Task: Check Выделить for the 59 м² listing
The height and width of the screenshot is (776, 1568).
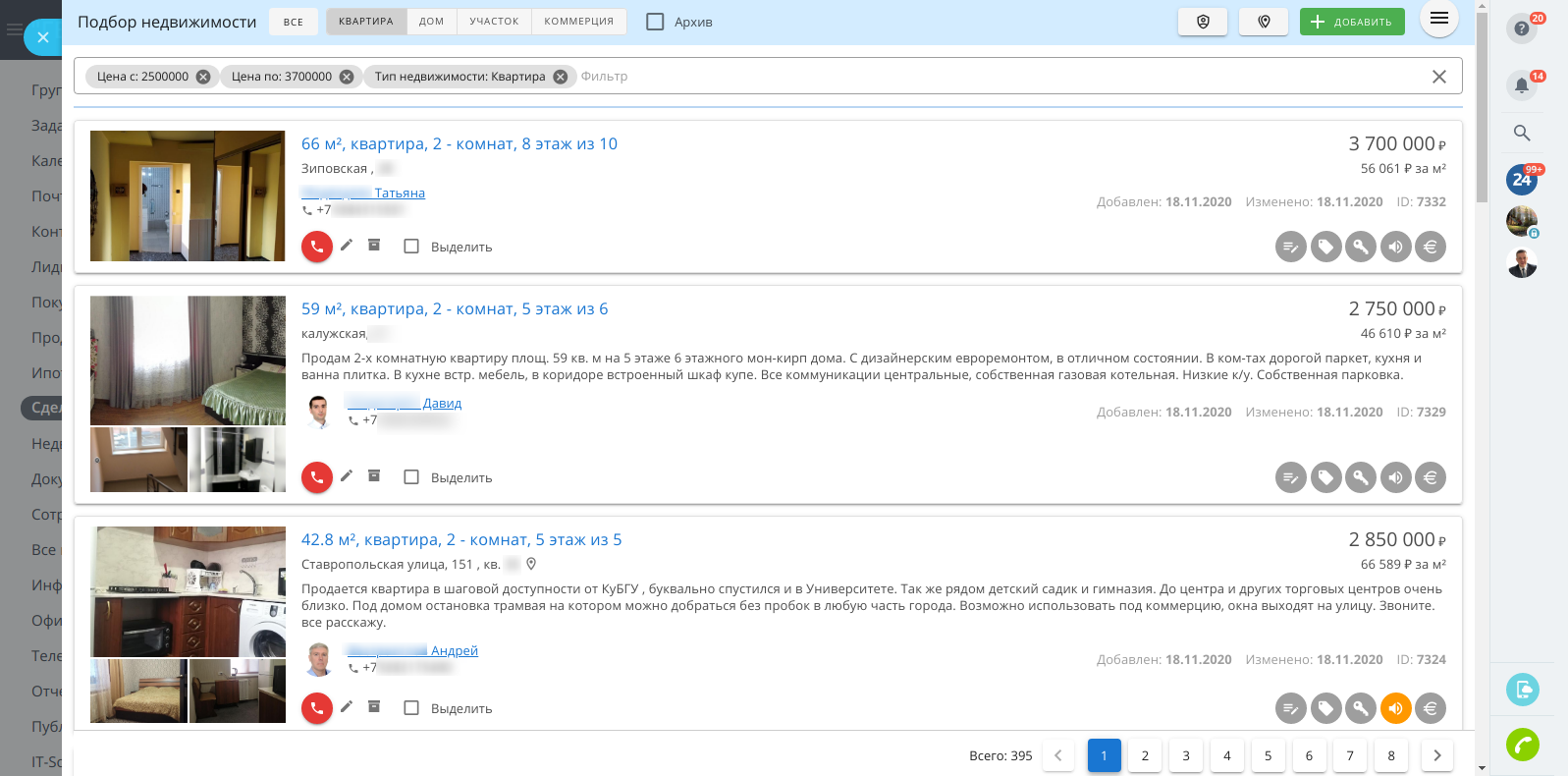Action: (411, 477)
